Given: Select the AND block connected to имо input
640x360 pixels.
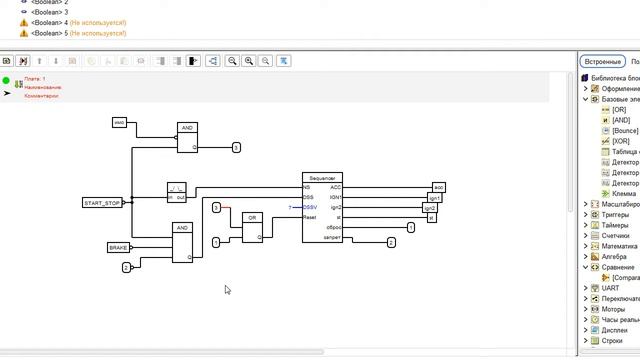Looking at the screenshot, I should coord(187,138).
